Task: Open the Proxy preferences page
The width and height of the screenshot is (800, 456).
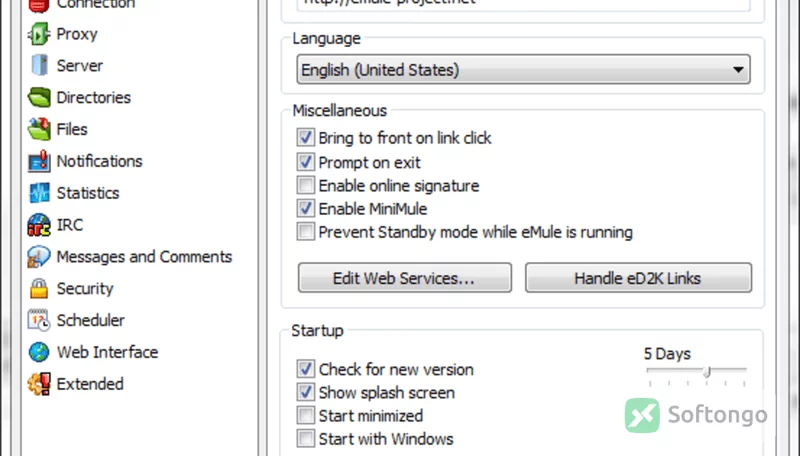Action: click(x=77, y=34)
